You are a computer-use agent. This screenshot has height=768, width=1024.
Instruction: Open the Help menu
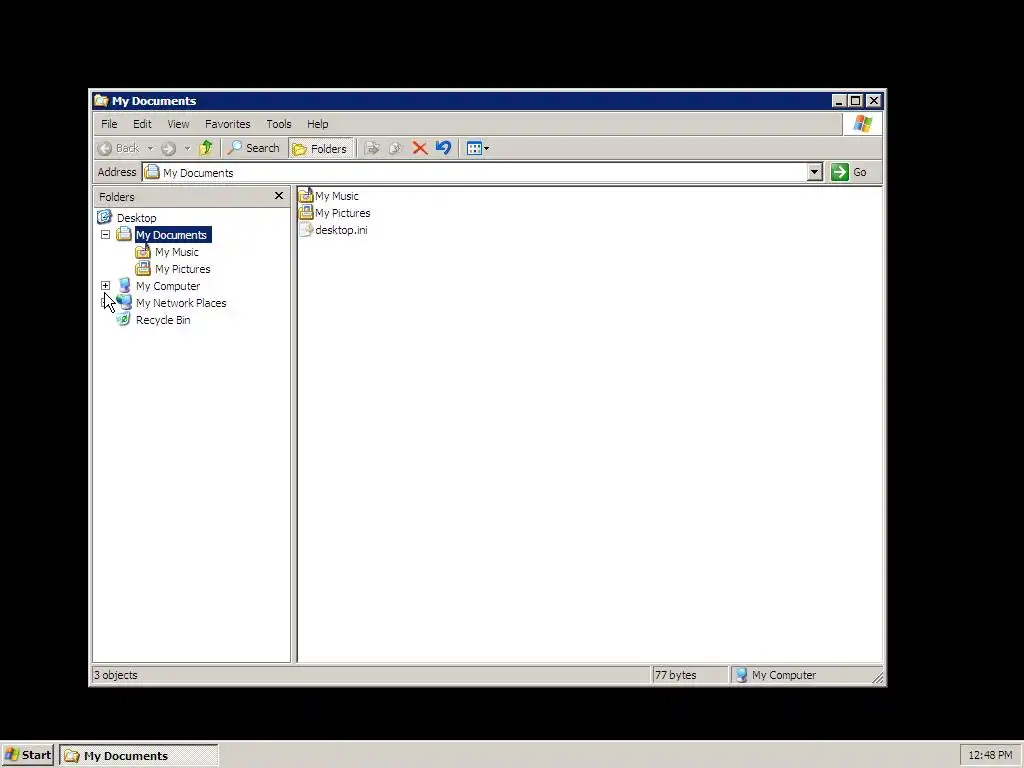317,124
